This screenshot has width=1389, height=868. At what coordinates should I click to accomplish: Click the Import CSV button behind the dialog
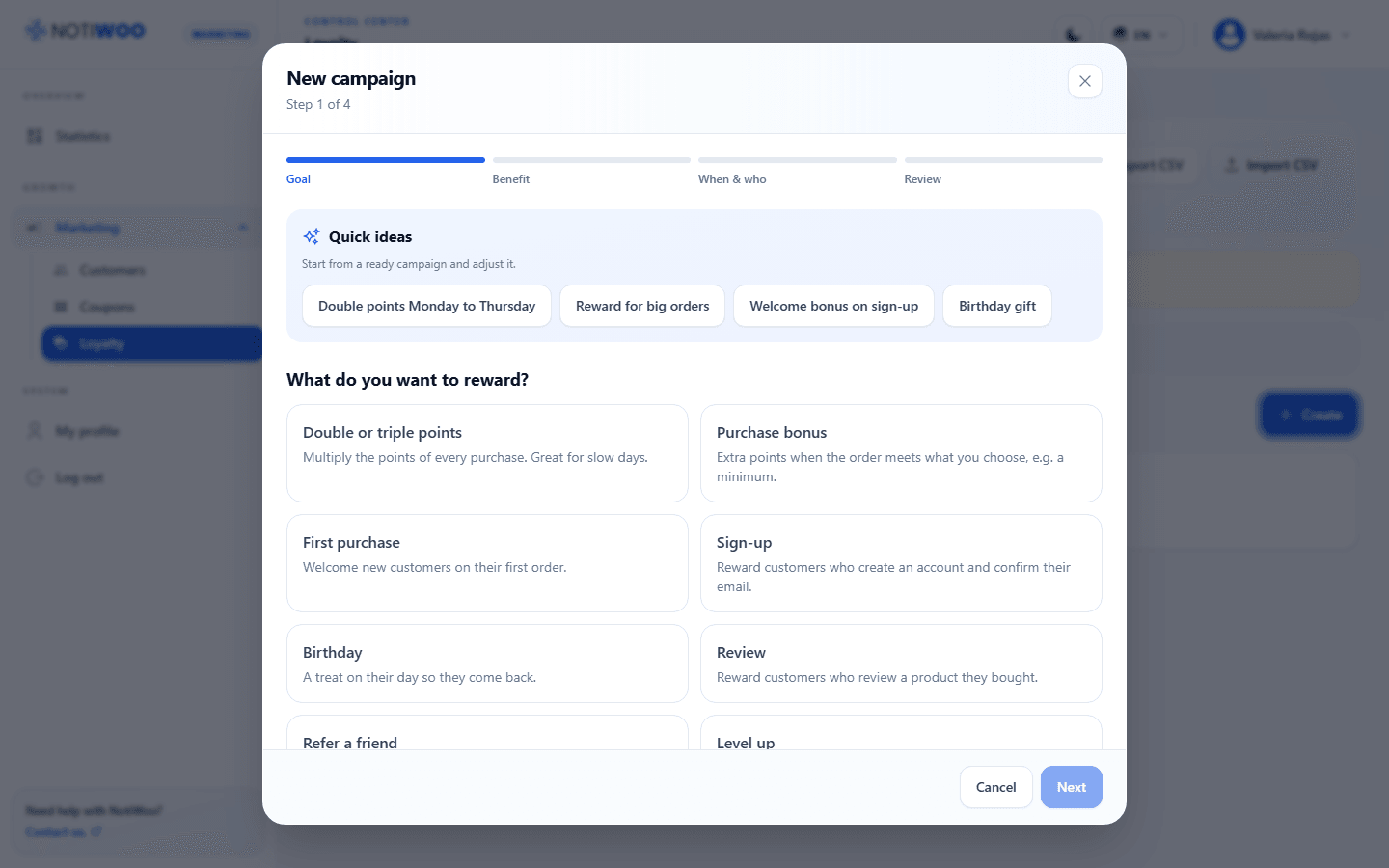(x=1270, y=165)
